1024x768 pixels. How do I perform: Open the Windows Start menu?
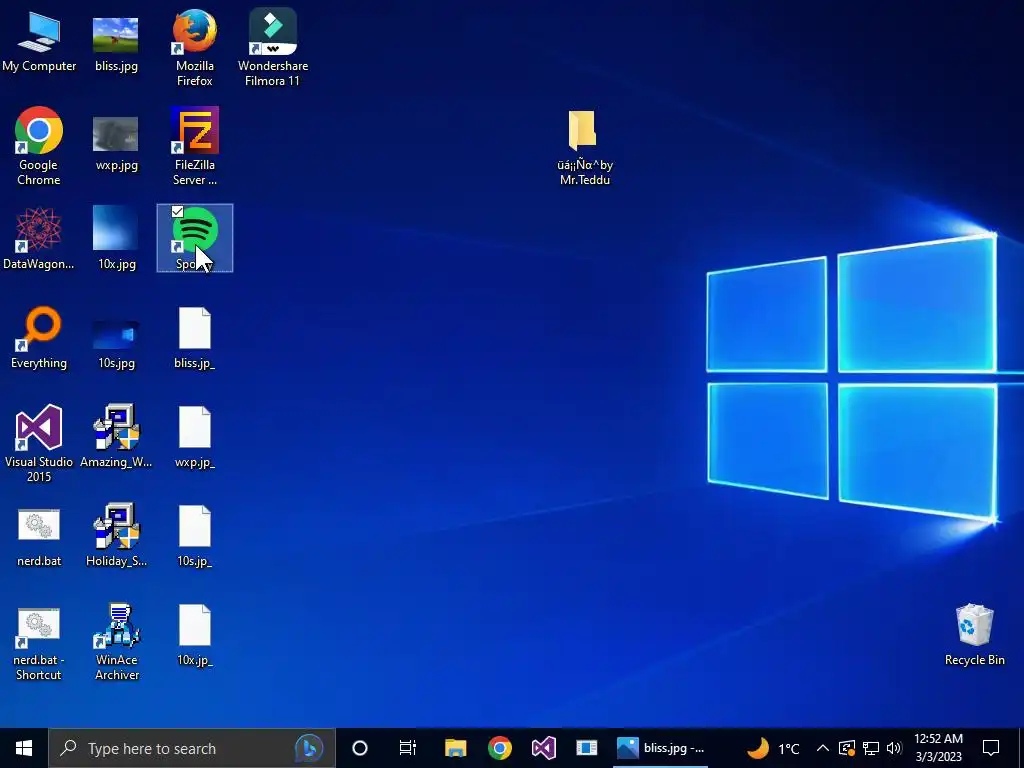click(24, 748)
